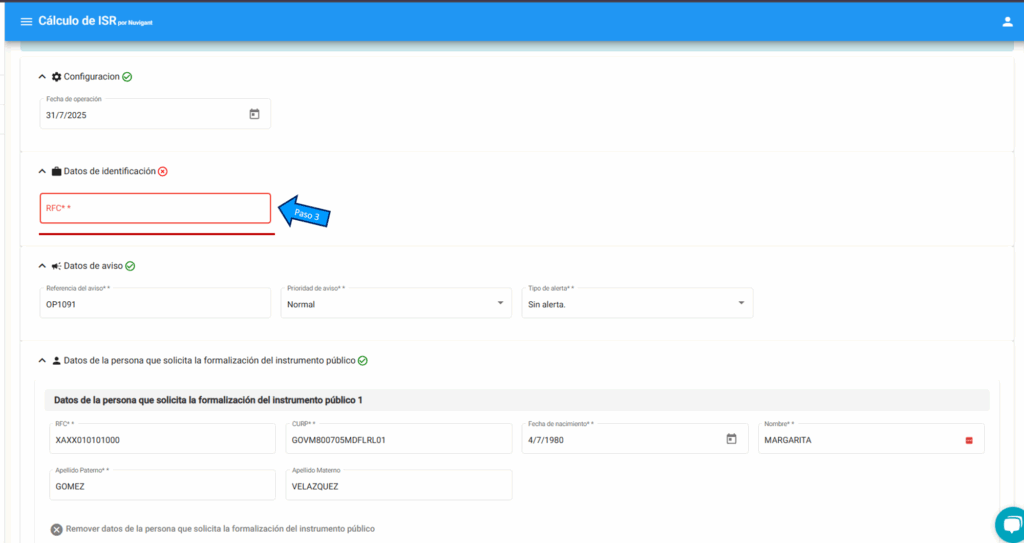The height and width of the screenshot is (543, 1024).
Task: Open the Tipo de alerta dropdown
Action: tap(637, 303)
